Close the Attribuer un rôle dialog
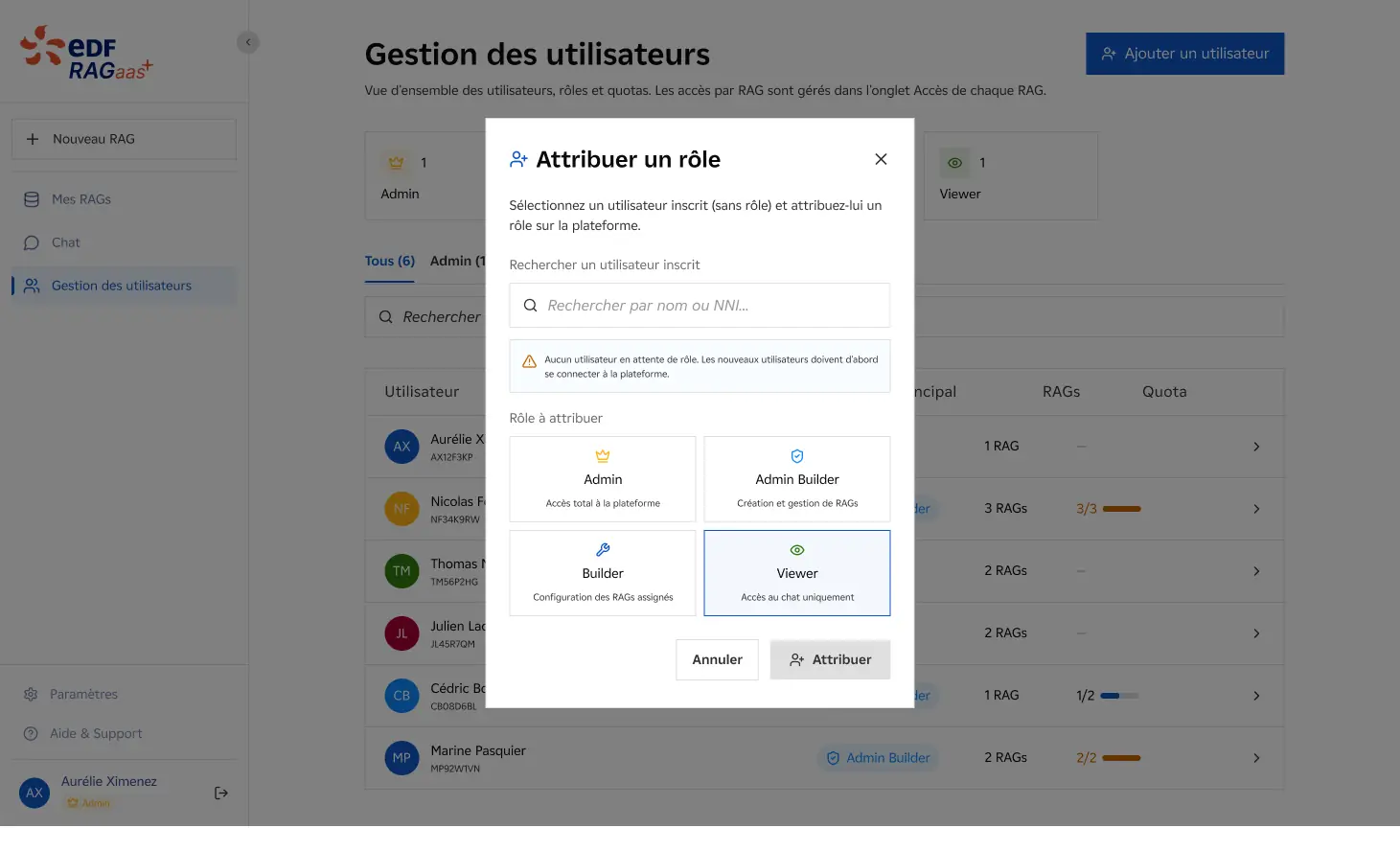 [x=881, y=159]
